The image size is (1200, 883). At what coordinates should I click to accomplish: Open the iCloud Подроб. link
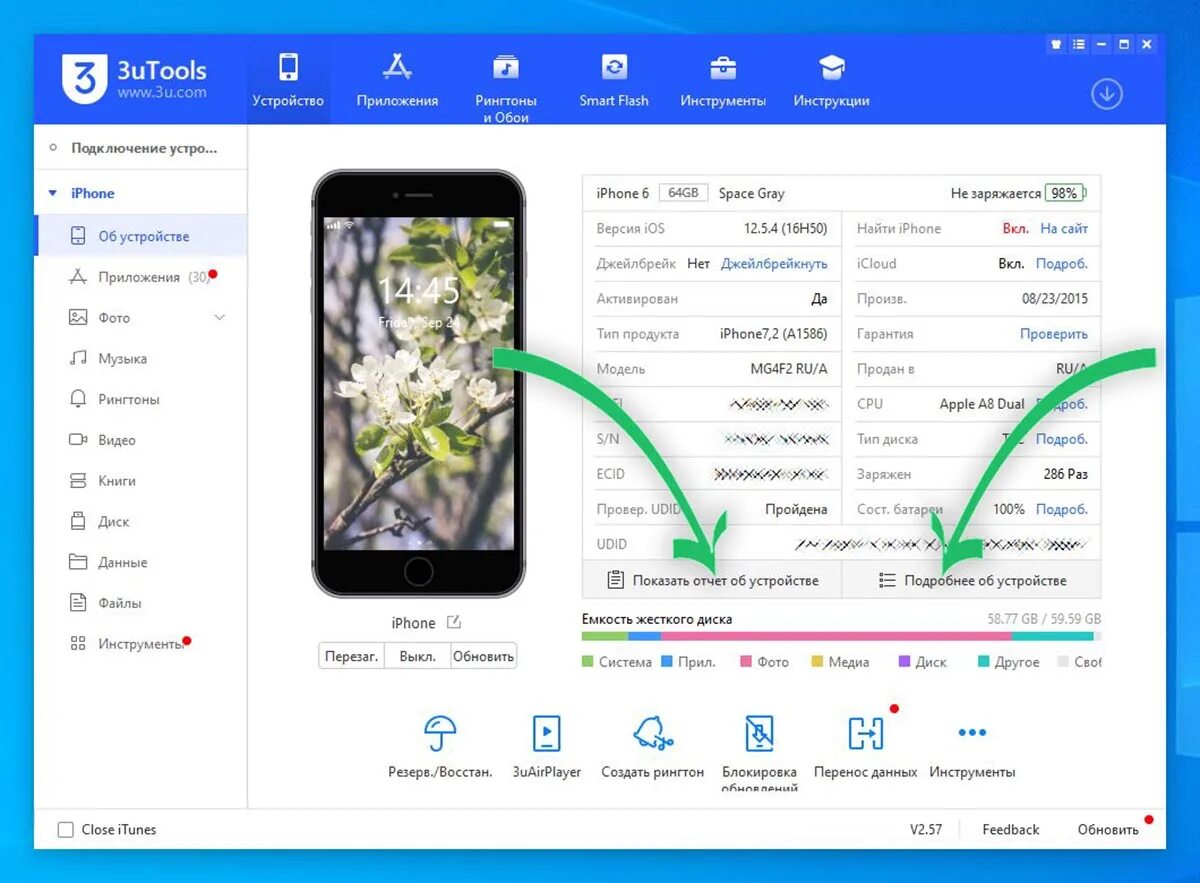click(x=1062, y=264)
